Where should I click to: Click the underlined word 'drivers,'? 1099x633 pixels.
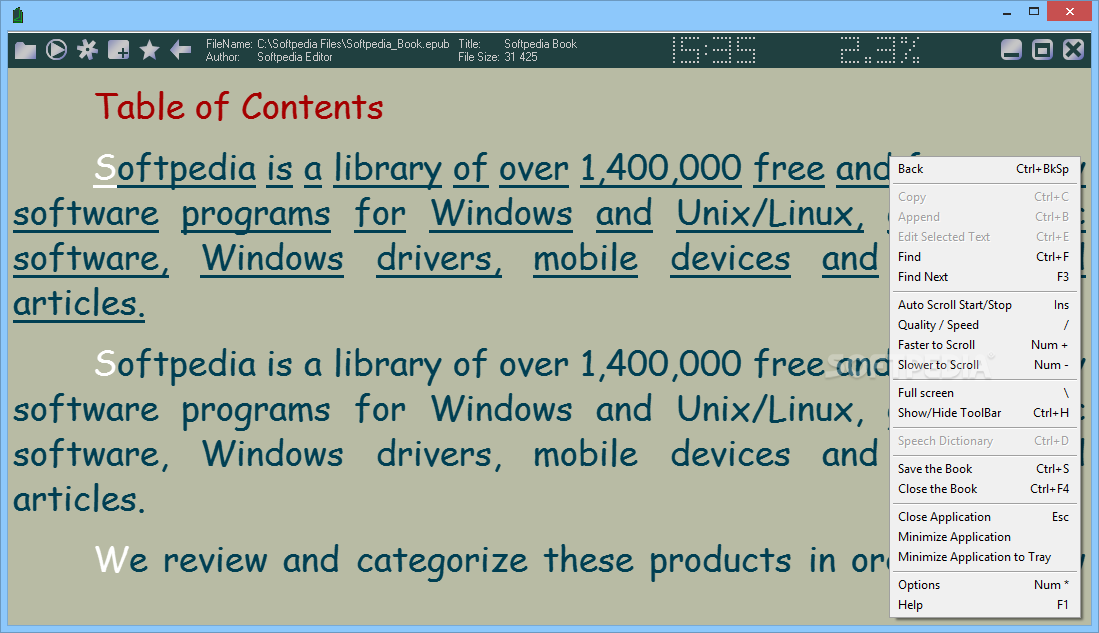pyautogui.click(x=439, y=259)
